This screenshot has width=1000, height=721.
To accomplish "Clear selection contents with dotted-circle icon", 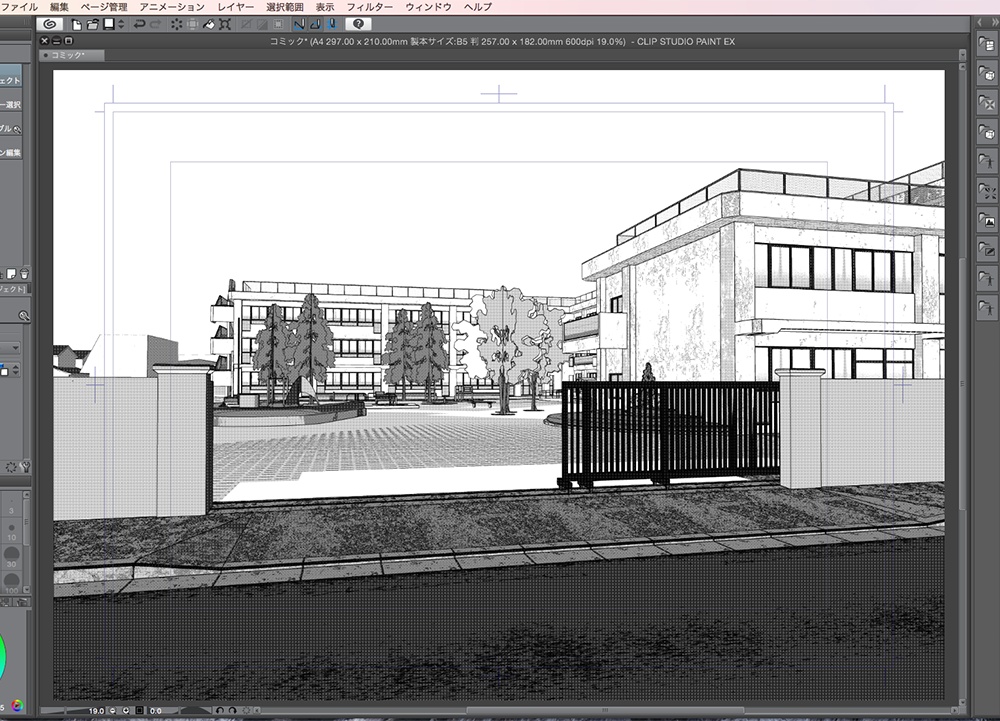I will click(176, 24).
